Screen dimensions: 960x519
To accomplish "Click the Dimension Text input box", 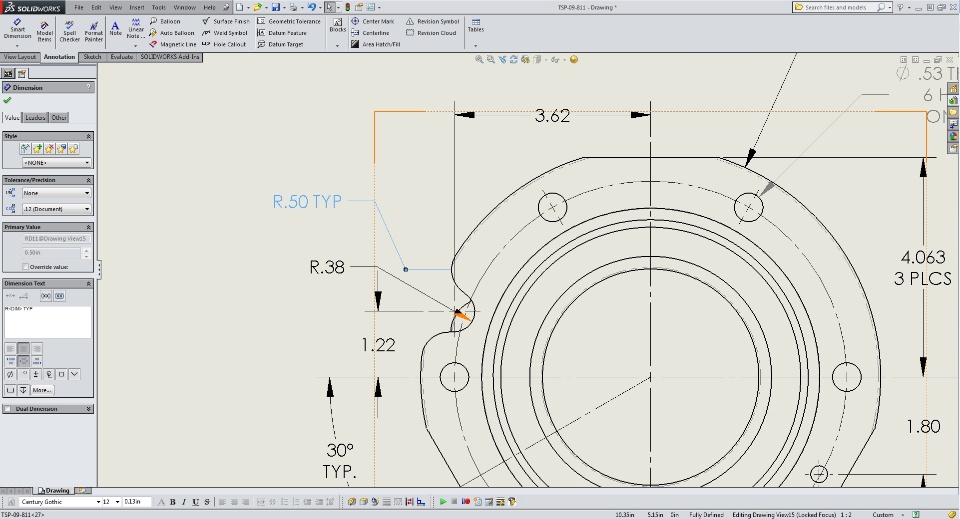I will click(x=48, y=322).
